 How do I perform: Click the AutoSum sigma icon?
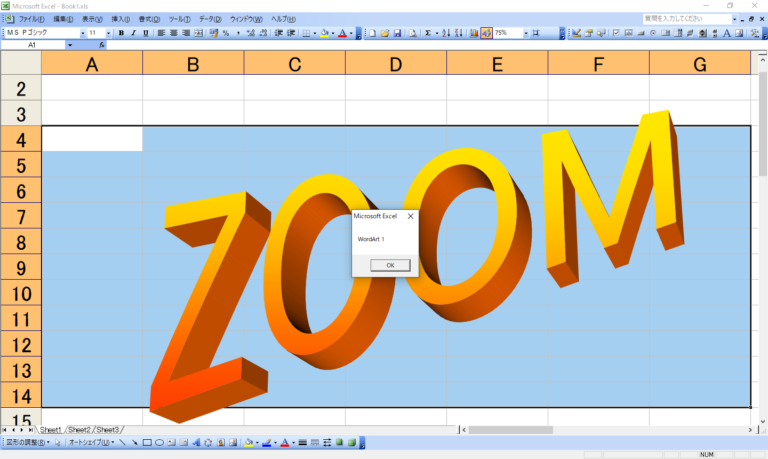click(428, 33)
